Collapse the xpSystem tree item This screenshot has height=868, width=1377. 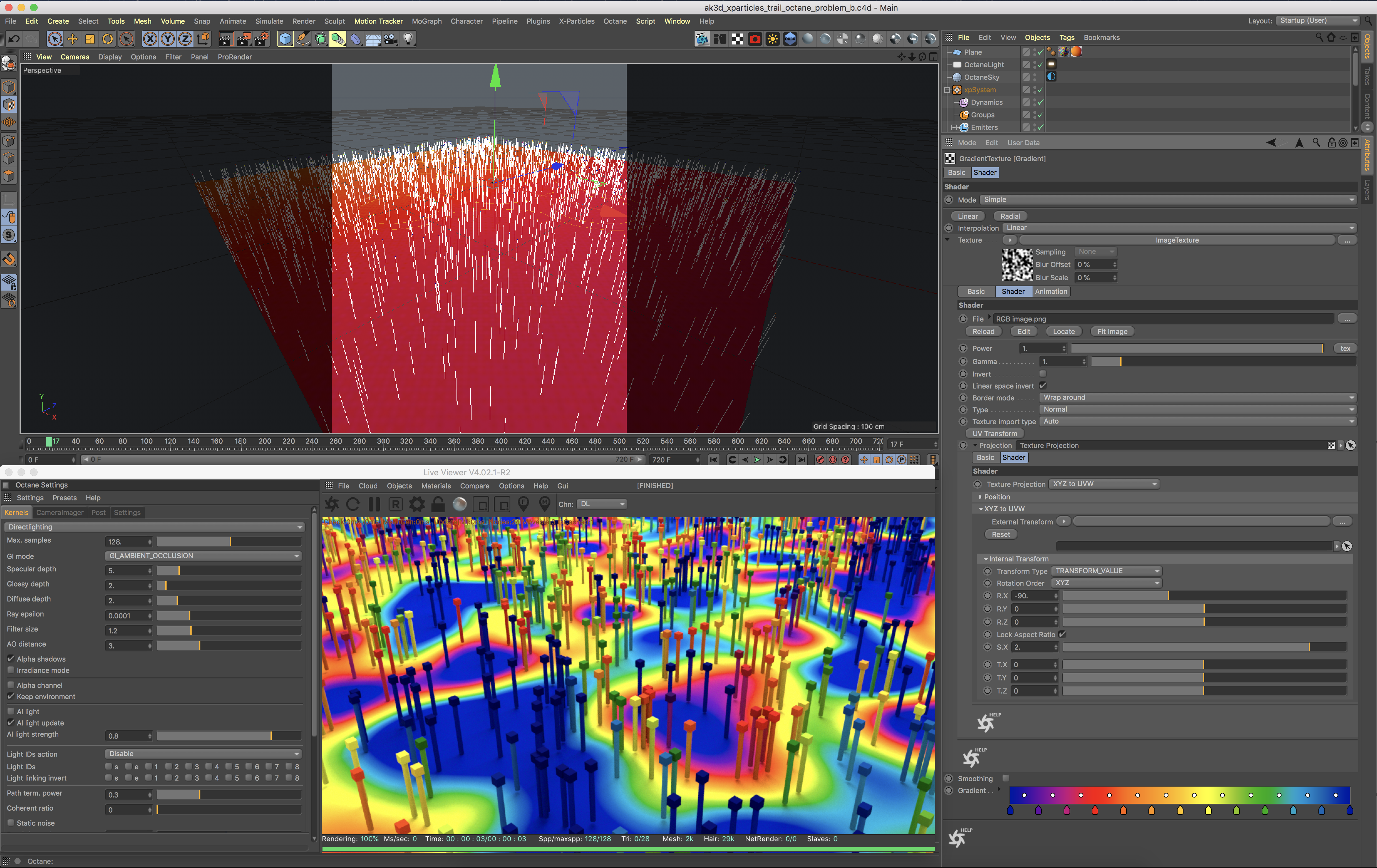tap(947, 90)
